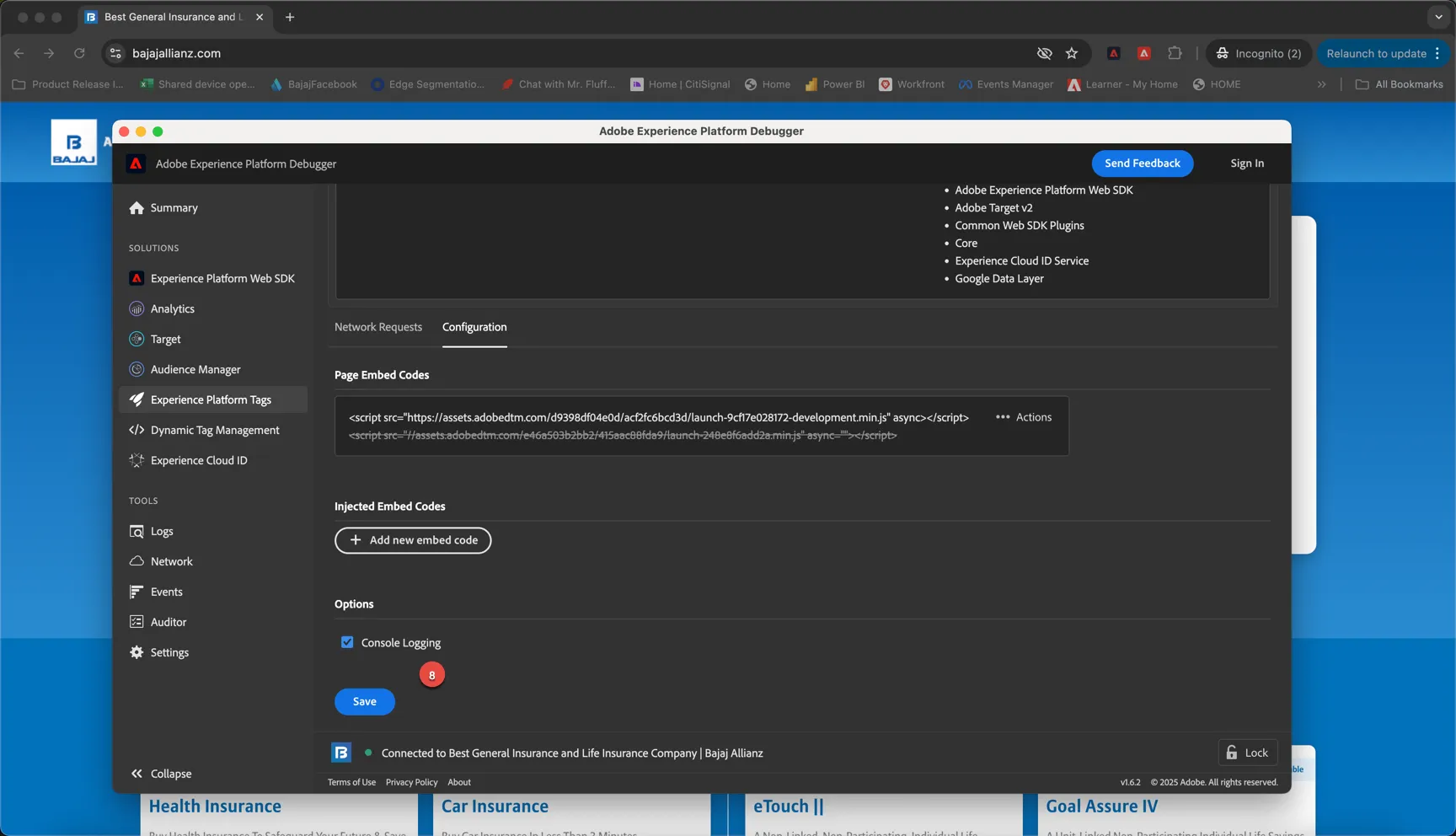Screen dimensions: 1456x836
Task: Open the Incognito (2) indicator
Action: tap(1260, 53)
